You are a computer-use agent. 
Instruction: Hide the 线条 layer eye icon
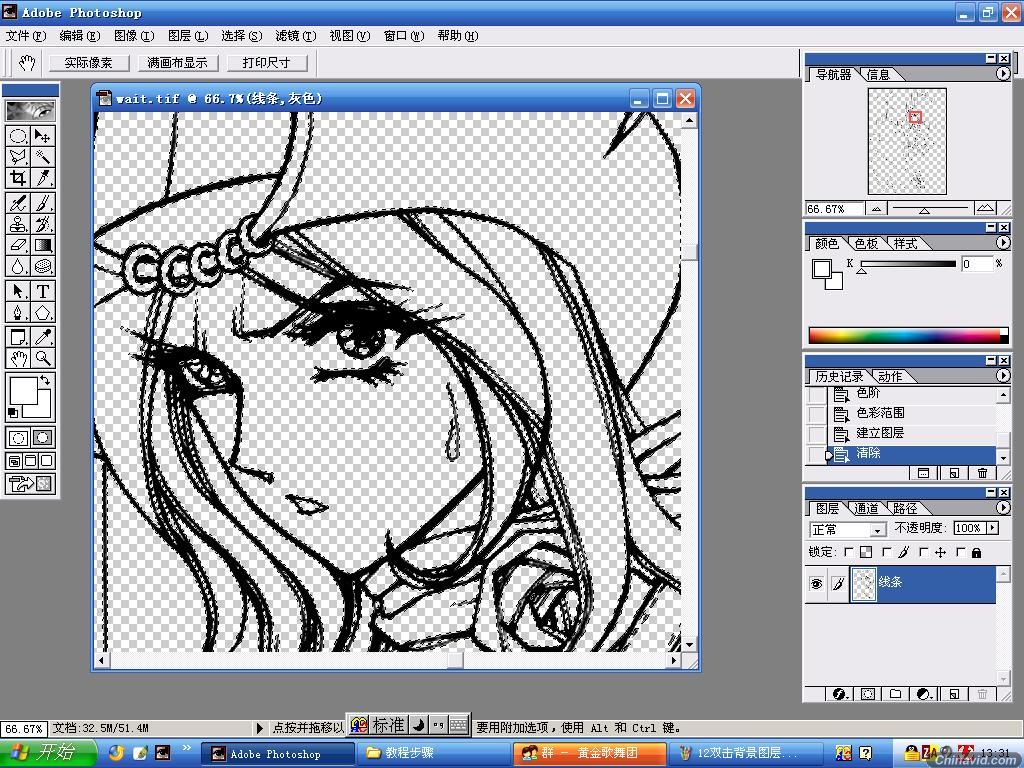click(816, 584)
